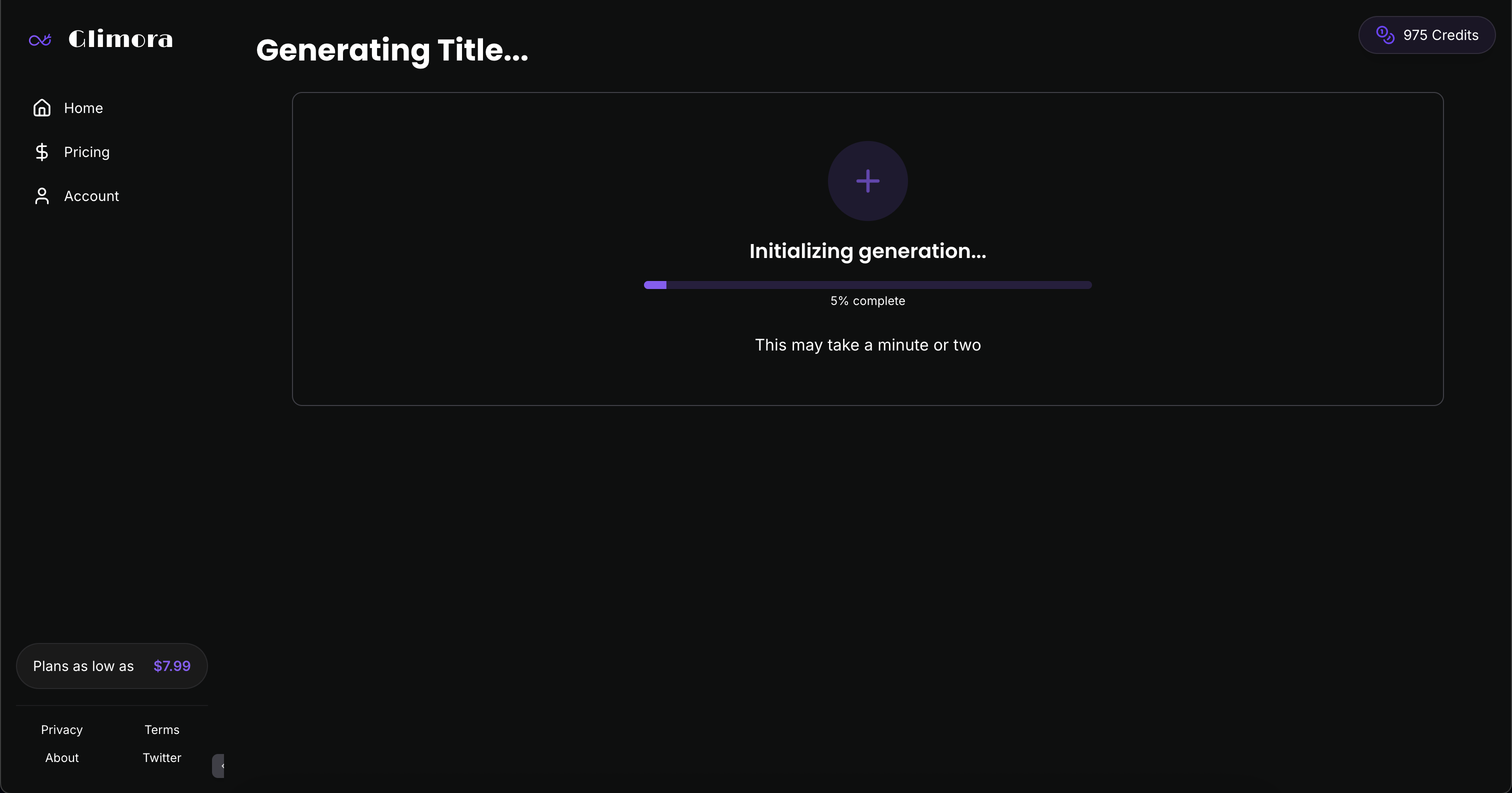Viewport: 1512px width, 793px height.
Task: Go to the Pricing page
Action: click(x=87, y=152)
